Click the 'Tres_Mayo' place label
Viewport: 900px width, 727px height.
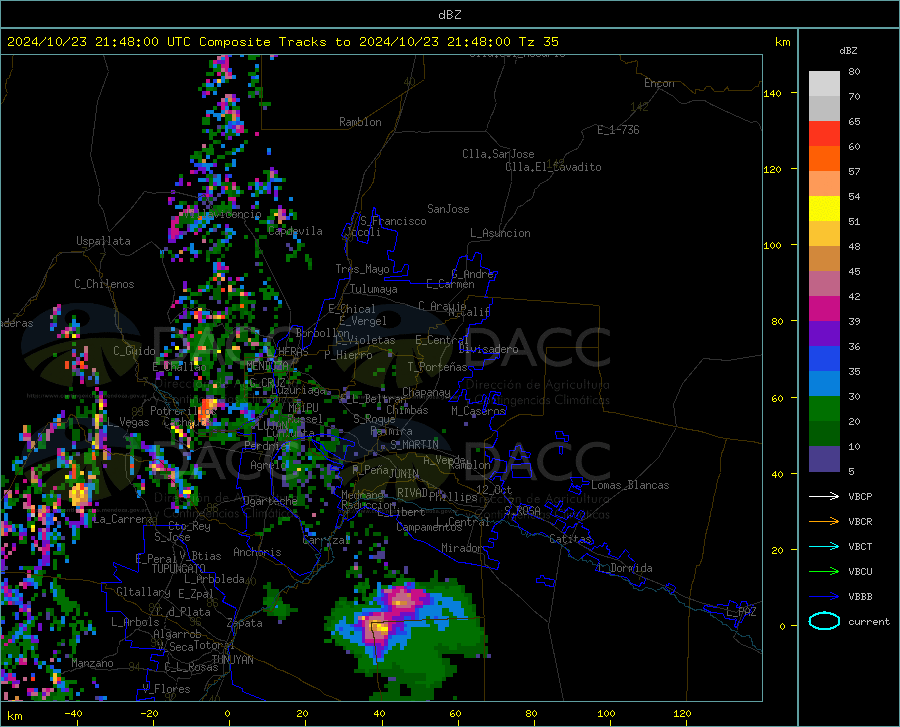click(x=362, y=269)
